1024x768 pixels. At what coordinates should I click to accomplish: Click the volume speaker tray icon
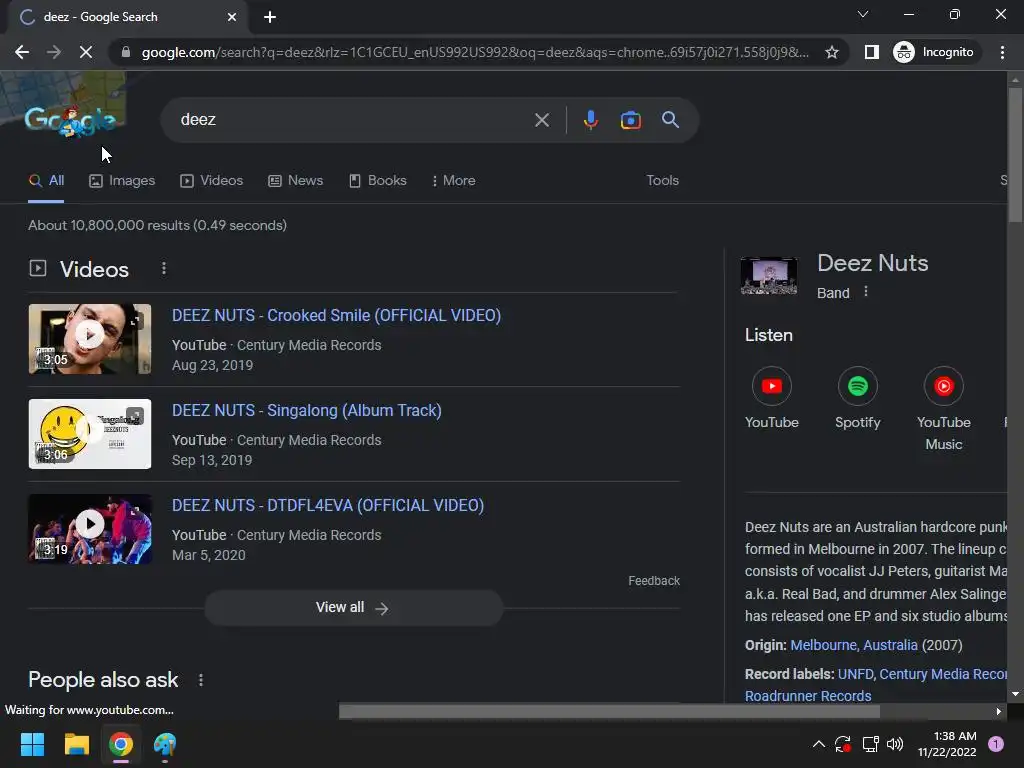pos(895,744)
